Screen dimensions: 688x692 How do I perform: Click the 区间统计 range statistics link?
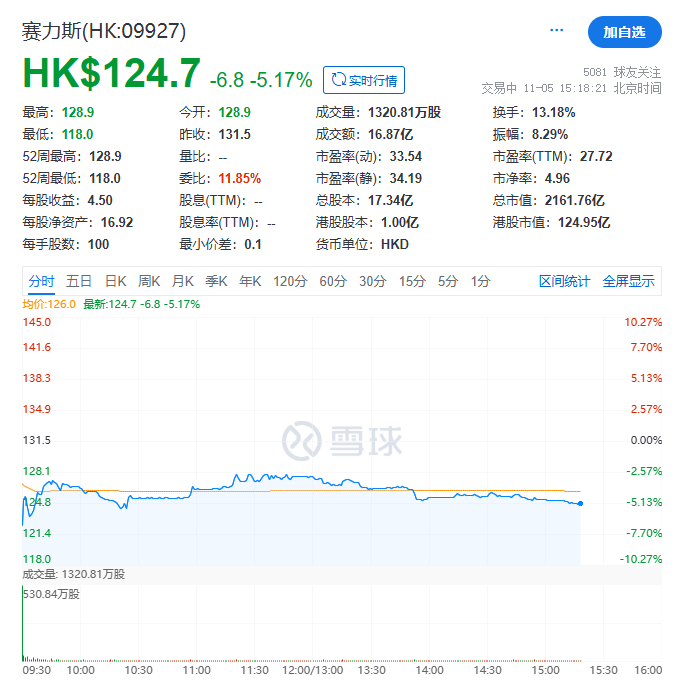pos(564,282)
